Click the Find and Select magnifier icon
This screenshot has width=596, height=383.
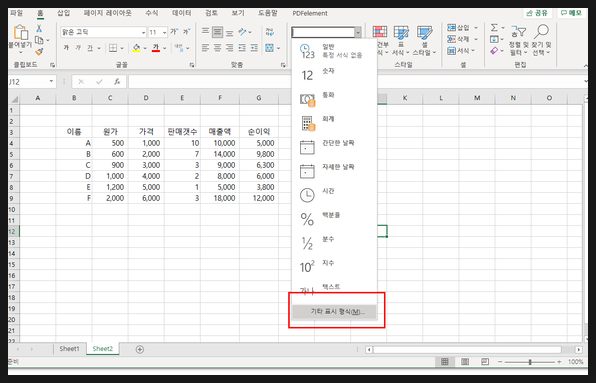tap(541, 32)
